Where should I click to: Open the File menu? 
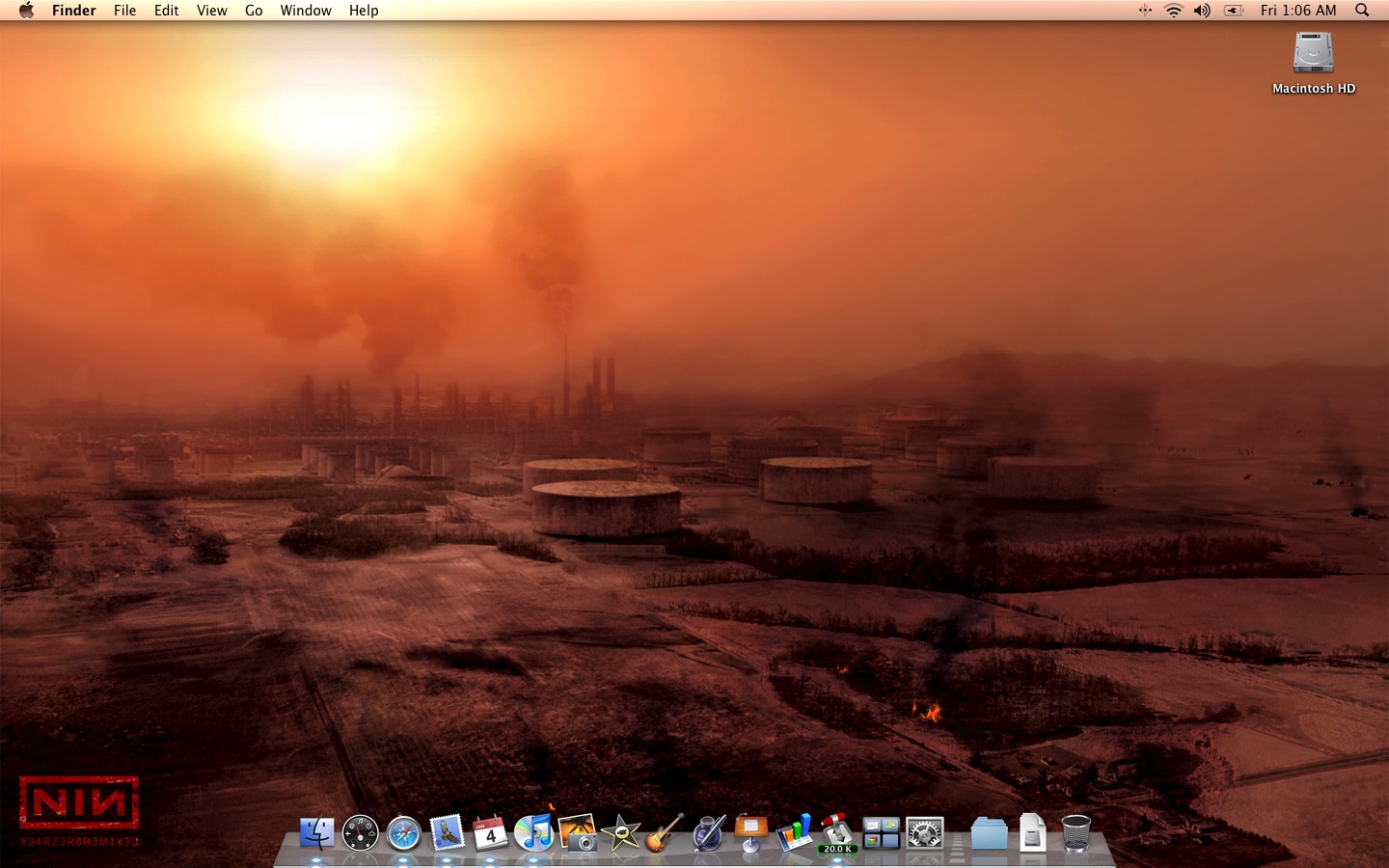124,11
